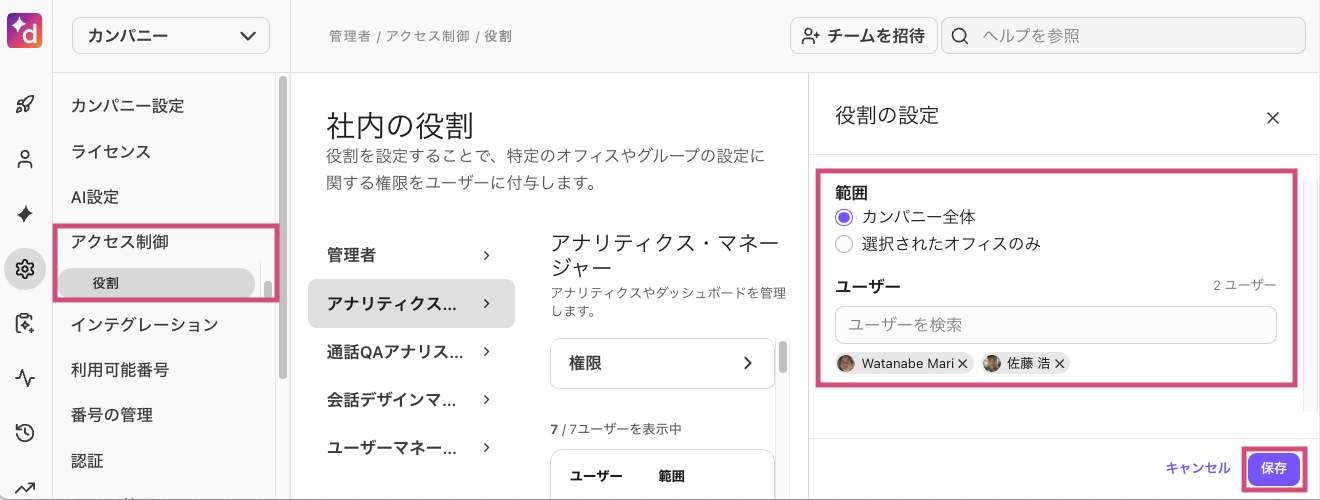Close the 役割の設定 panel
This screenshot has width=1320, height=500.
point(1273,118)
